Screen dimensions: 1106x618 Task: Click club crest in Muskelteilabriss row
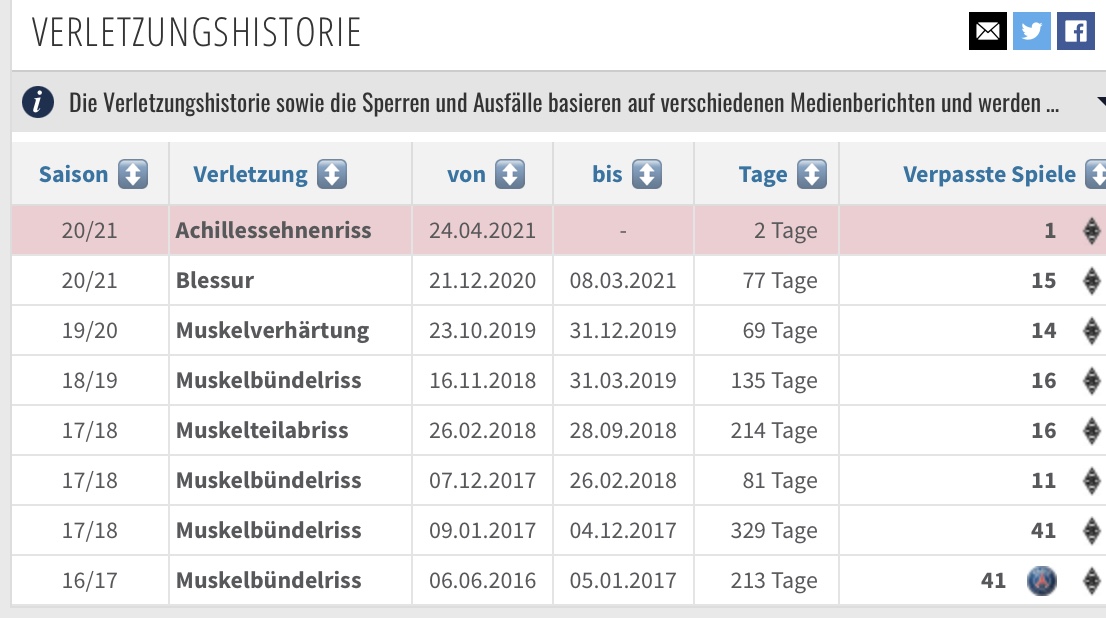tap(1091, 431)
